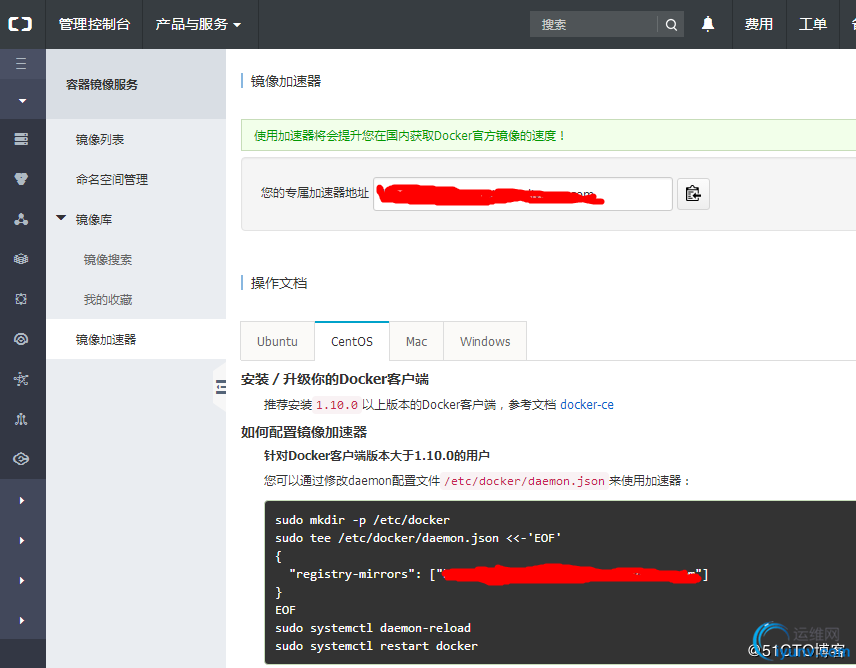Click the 'sudo tee /etc/docker/daemon.json' code line
856x668 pixels.
tap(418, 538)
